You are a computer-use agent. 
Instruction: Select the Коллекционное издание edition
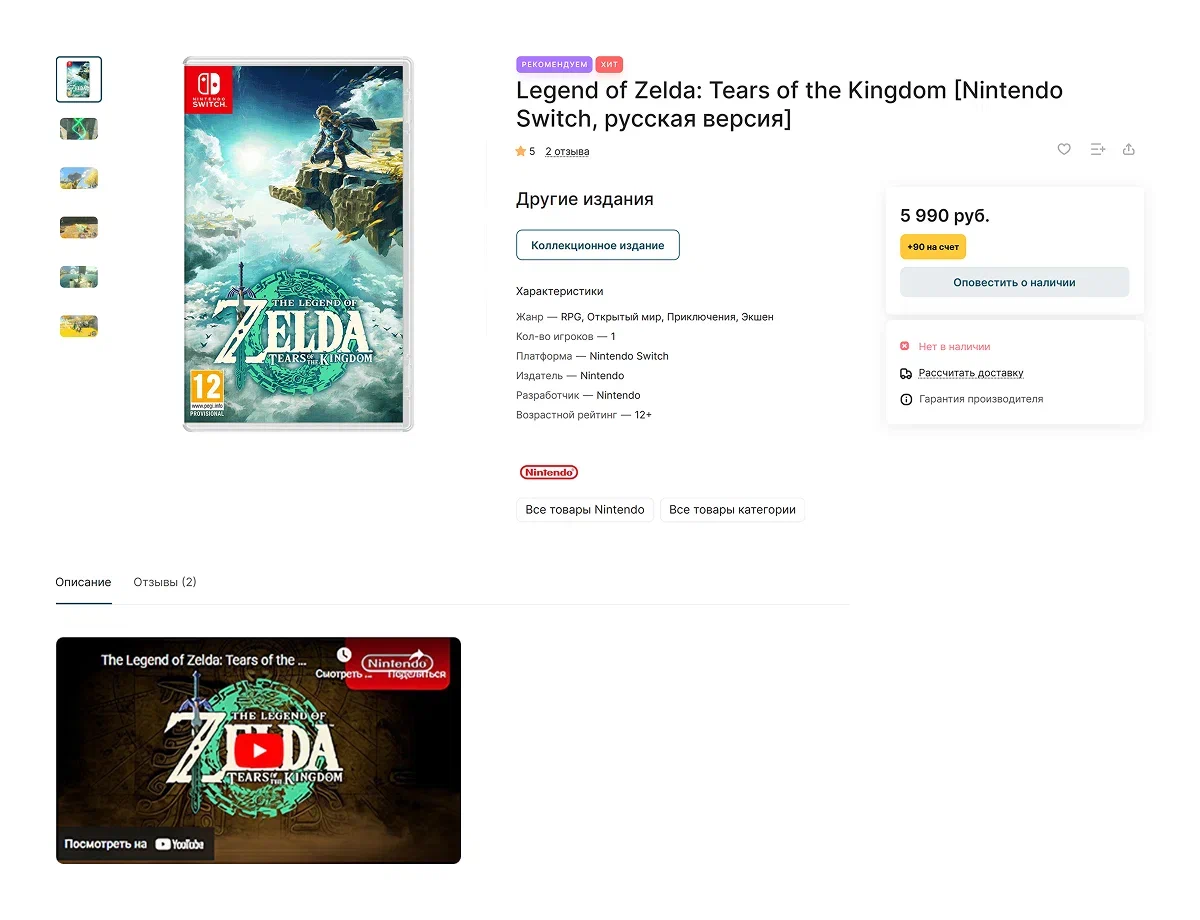point(597,245)
